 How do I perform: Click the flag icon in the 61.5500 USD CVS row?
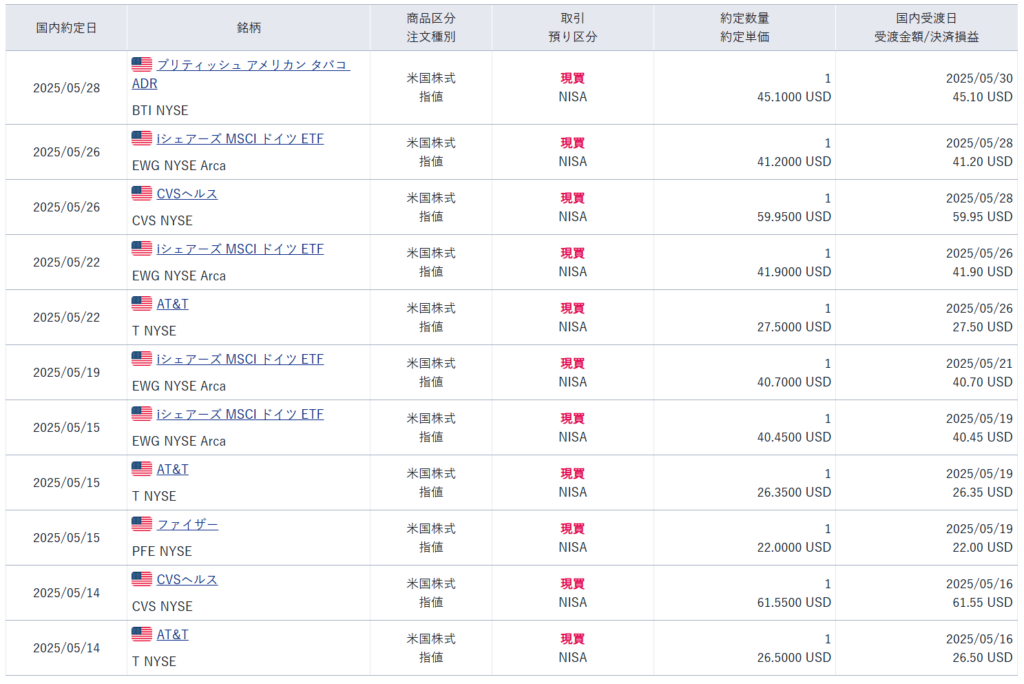click(142, 580)
